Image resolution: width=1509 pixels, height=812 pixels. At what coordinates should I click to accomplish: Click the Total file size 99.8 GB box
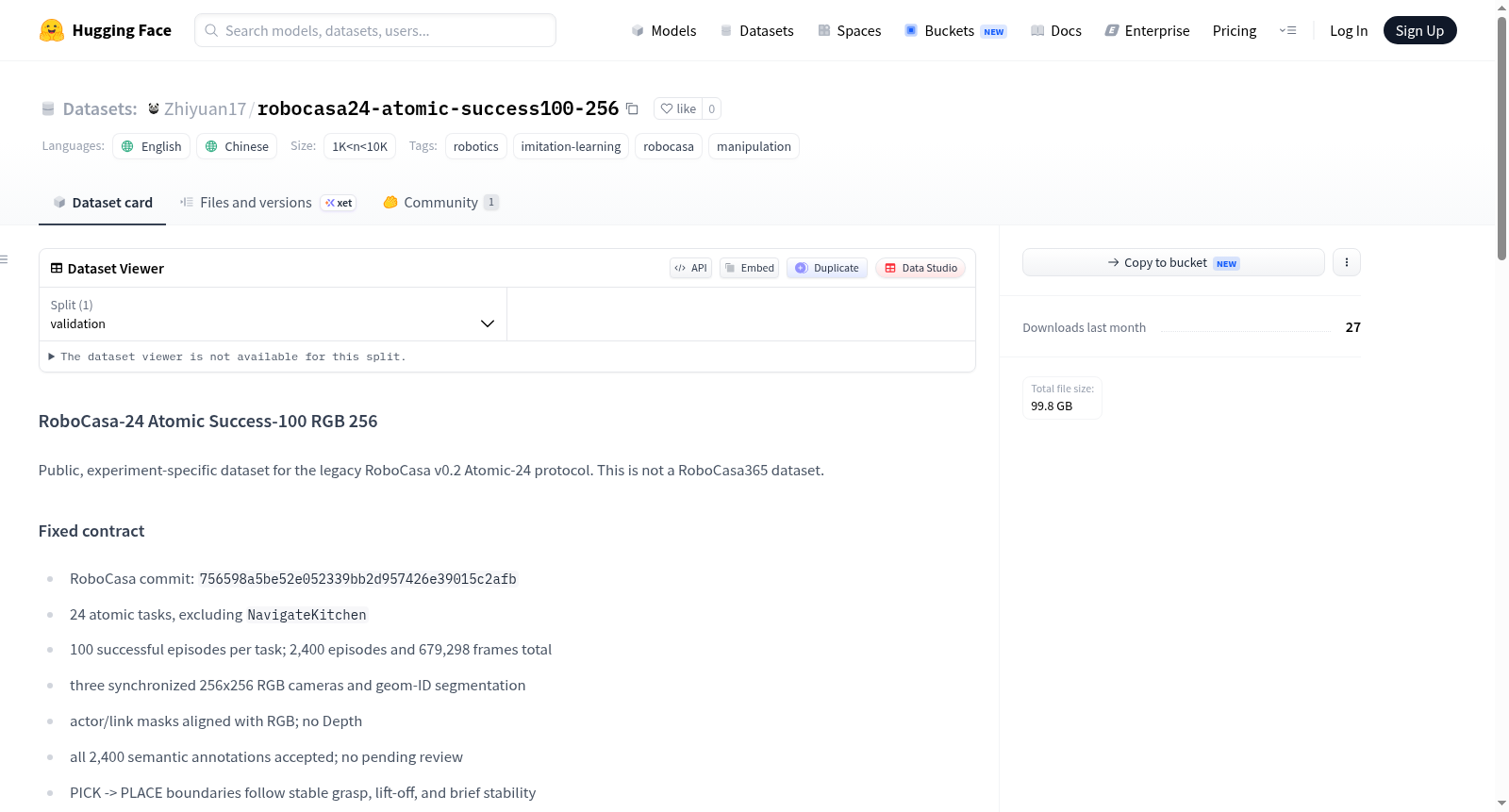(x=1062, y=398)
